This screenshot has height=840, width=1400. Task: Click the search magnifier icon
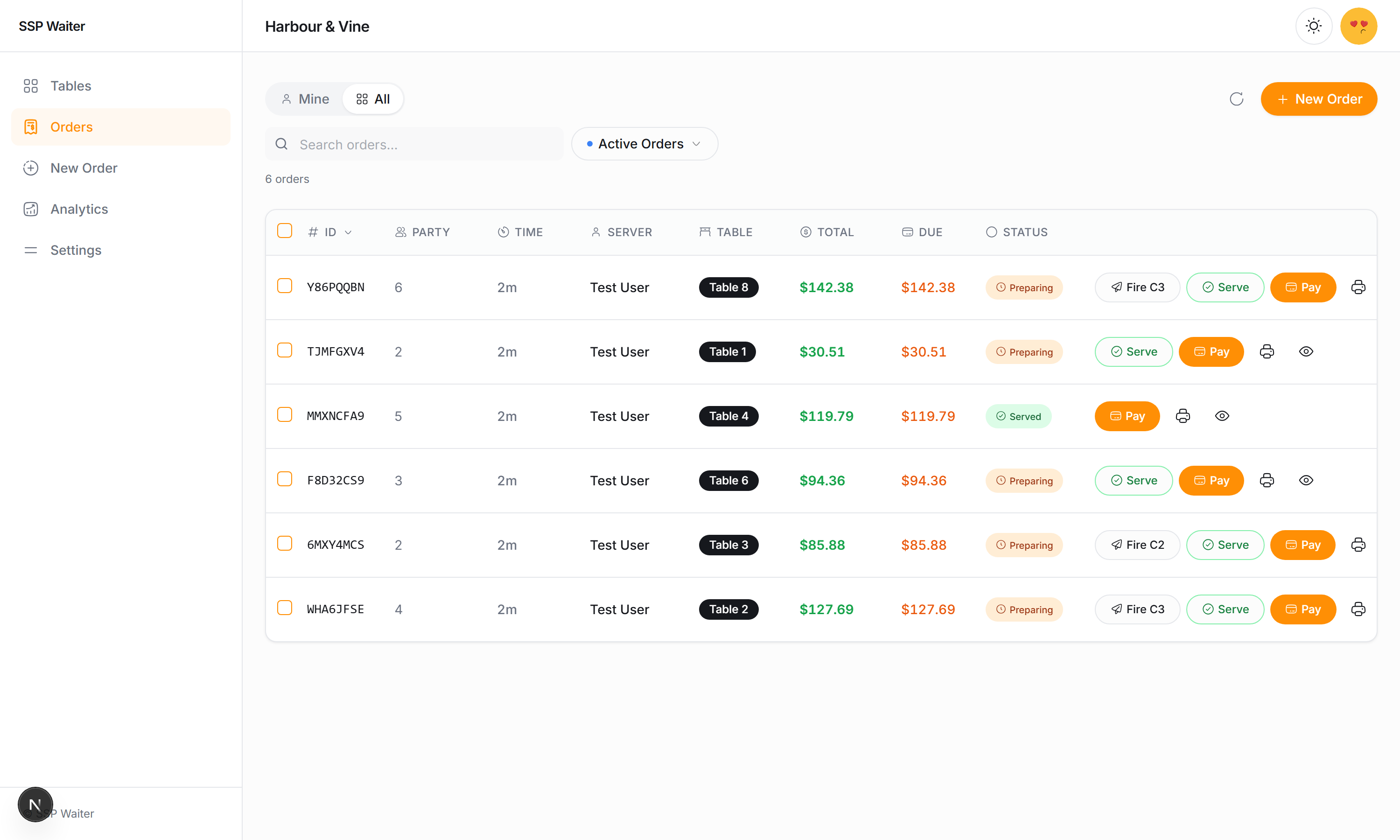pos(281,144)
